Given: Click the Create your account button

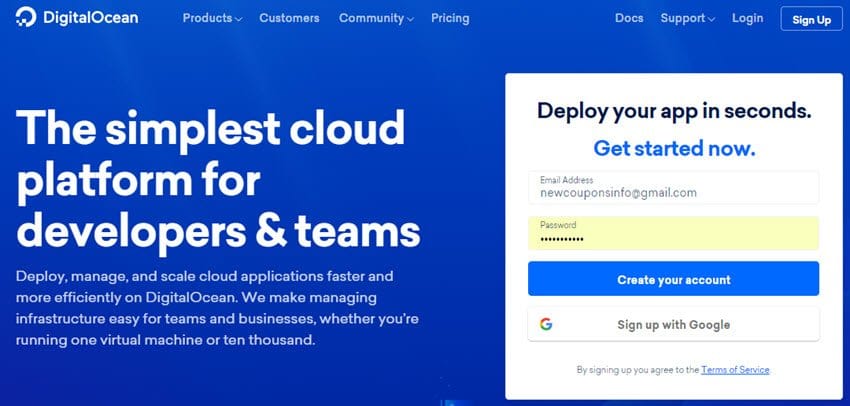Looking at the screenshot, I should (x=673, y=279).
